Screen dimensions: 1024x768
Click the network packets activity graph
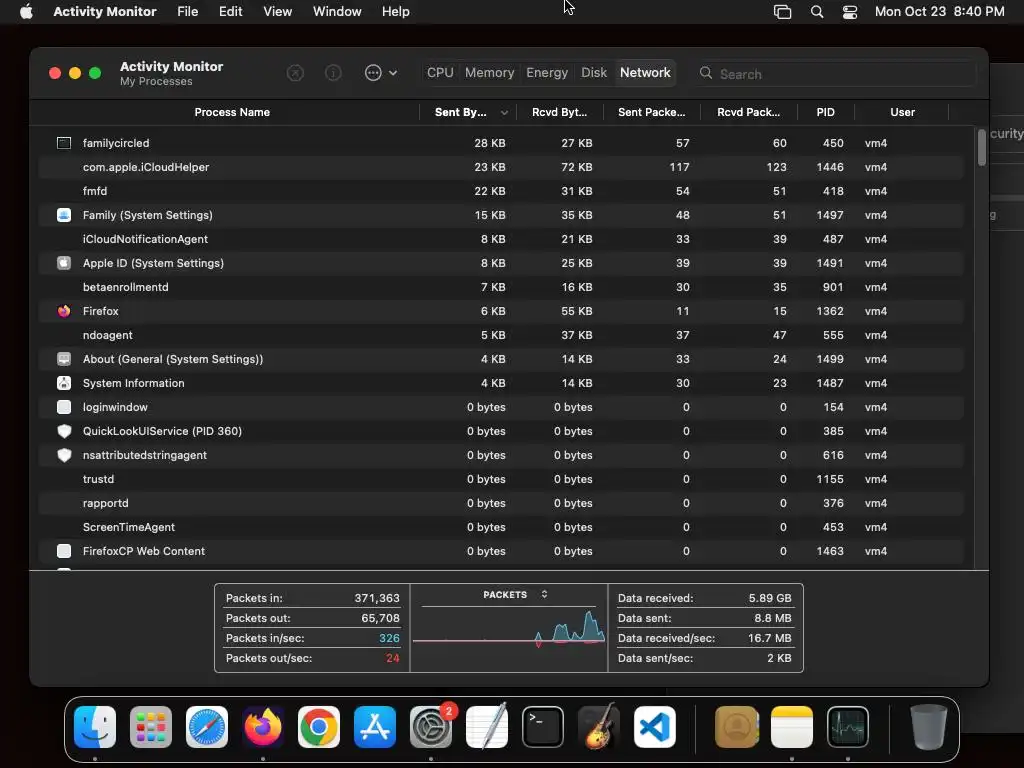click(509, 628)
